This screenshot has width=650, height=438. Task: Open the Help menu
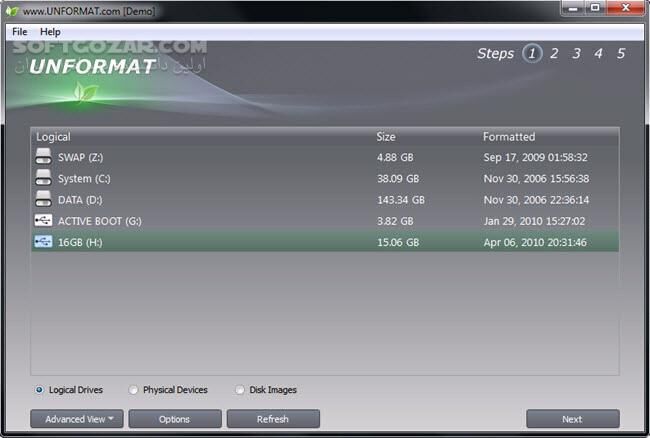point(50,32)
